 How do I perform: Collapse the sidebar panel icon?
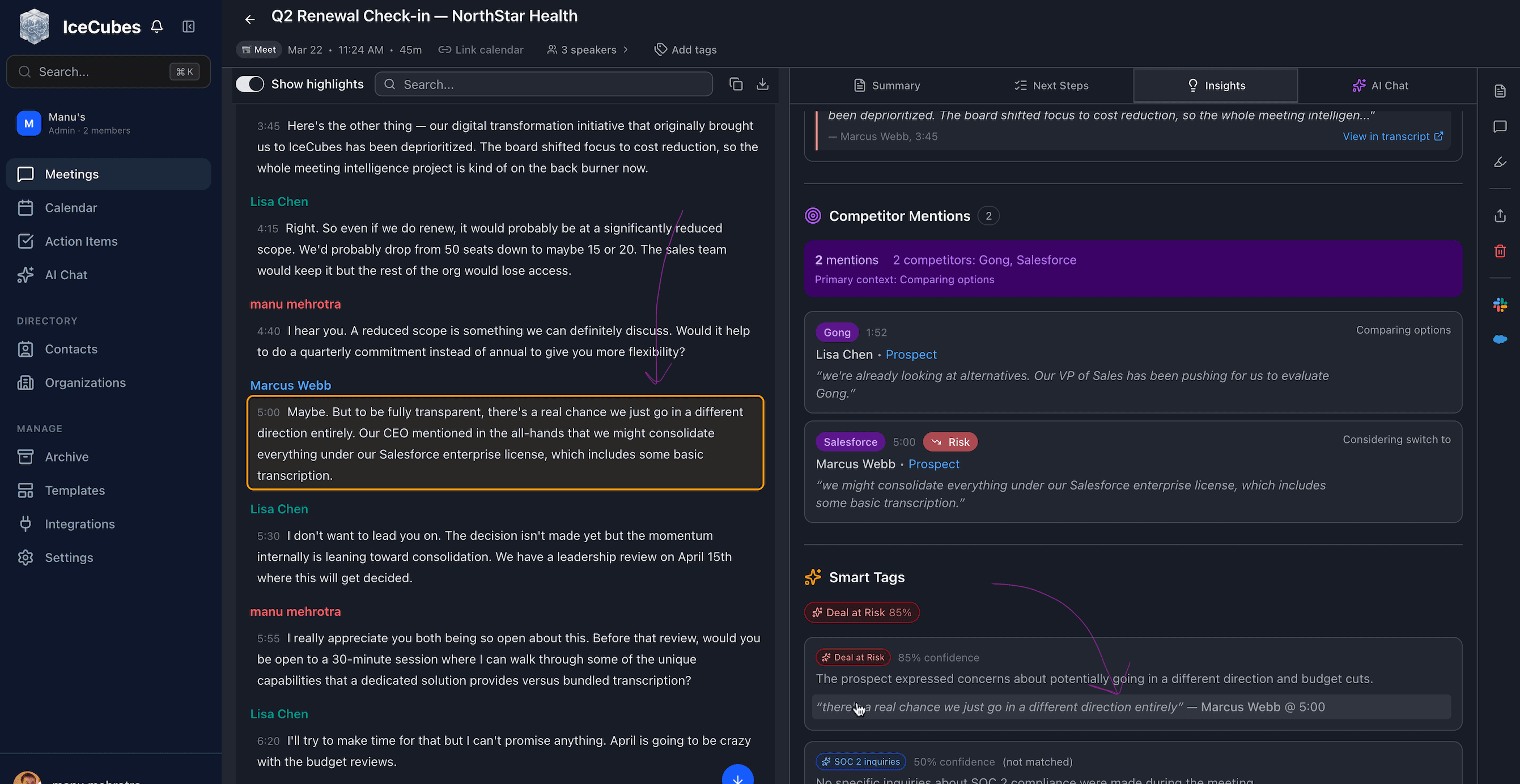click(188, 27)
